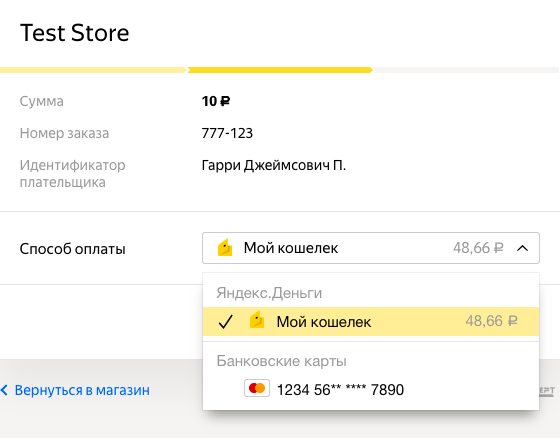Click the amount value 10 ₽
Viewport: 560px width, 438px height.
tap(216, 101)
